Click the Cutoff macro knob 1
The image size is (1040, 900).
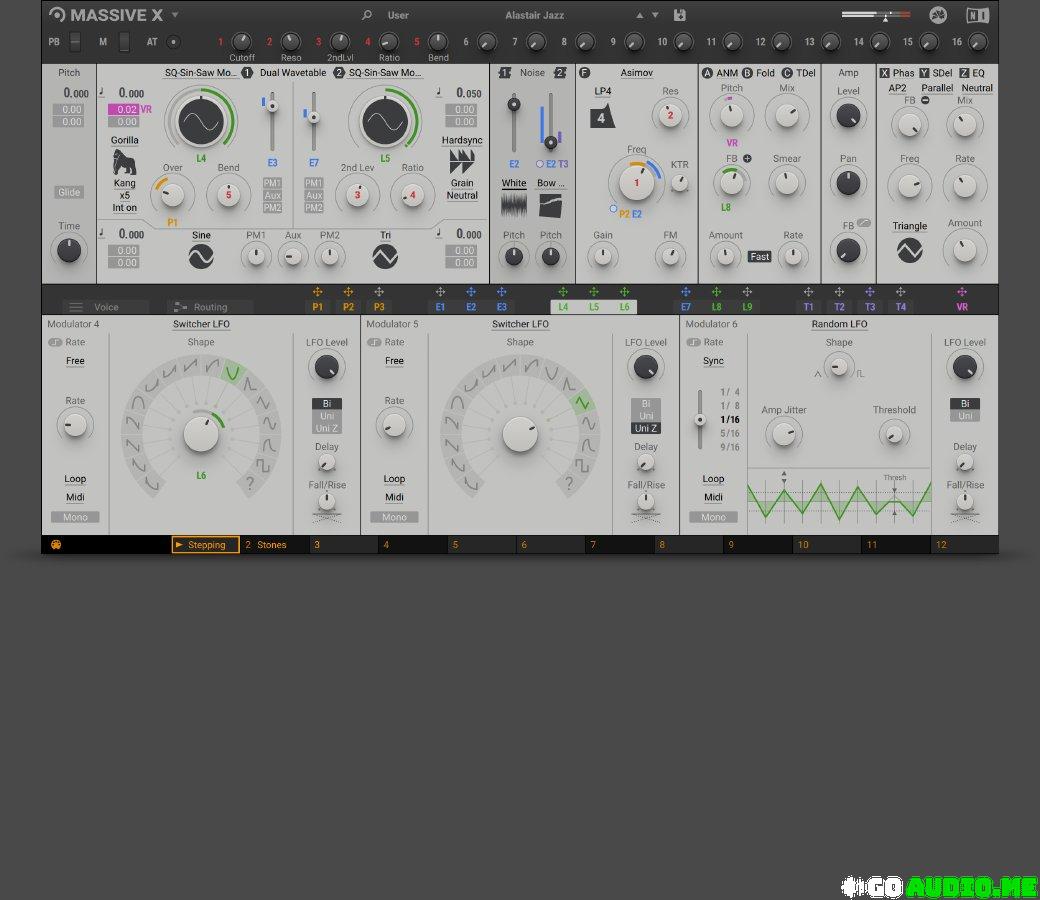(x=241, y=41)
